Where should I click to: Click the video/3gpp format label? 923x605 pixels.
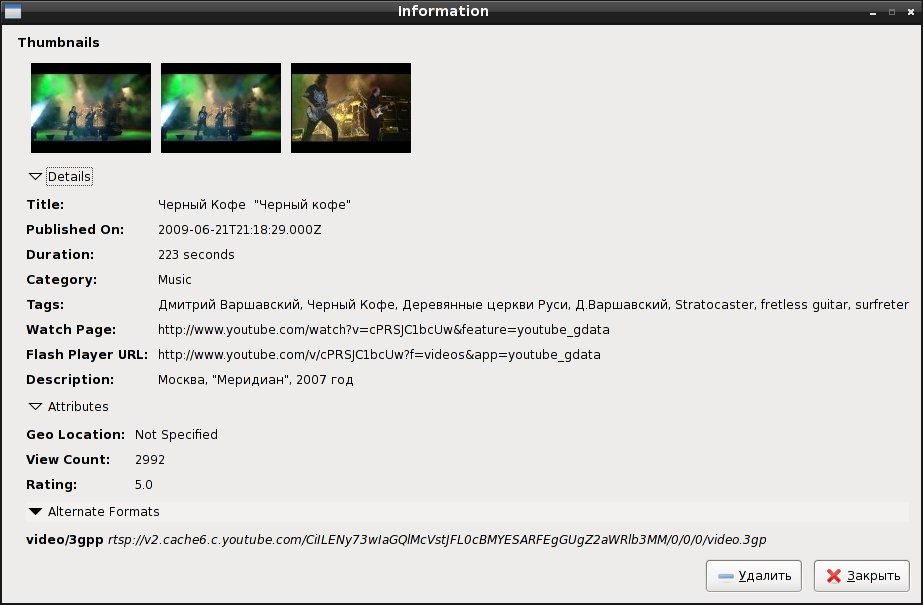point(65,540)
